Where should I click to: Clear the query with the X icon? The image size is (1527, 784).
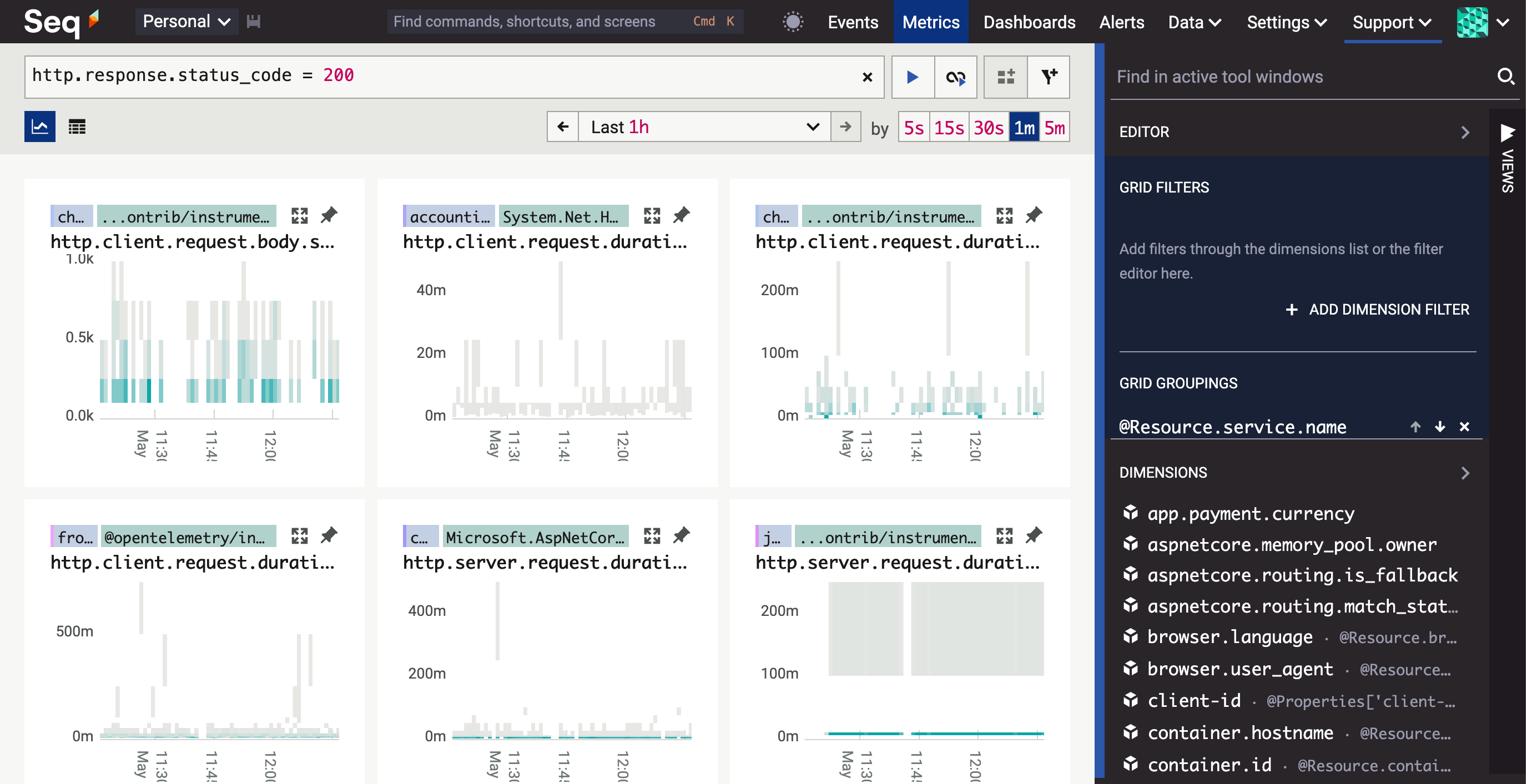(866, 77)
